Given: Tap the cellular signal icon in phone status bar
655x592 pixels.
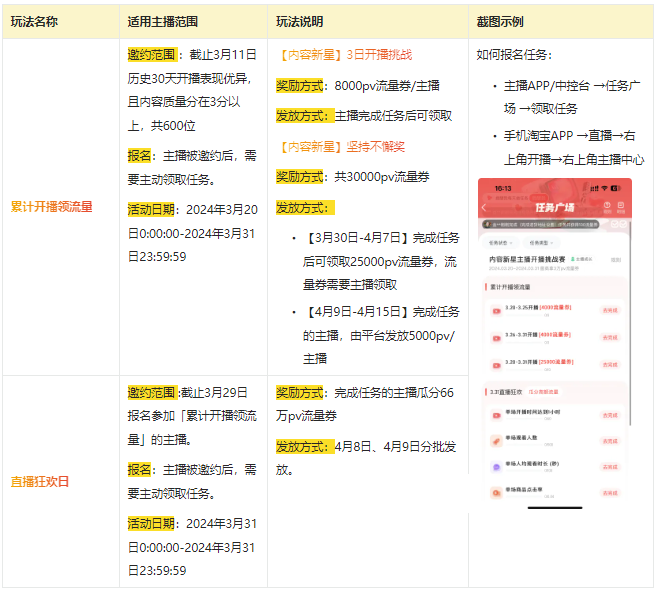Looking at the screenshot, I should point(594,188).
